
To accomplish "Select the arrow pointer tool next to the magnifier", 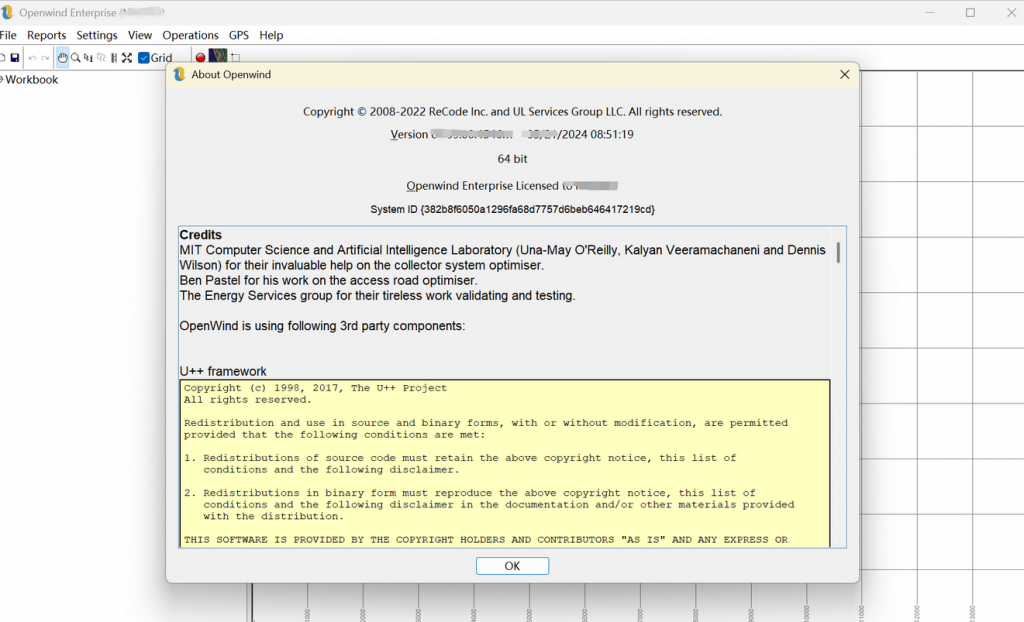I will click(88, 58).
